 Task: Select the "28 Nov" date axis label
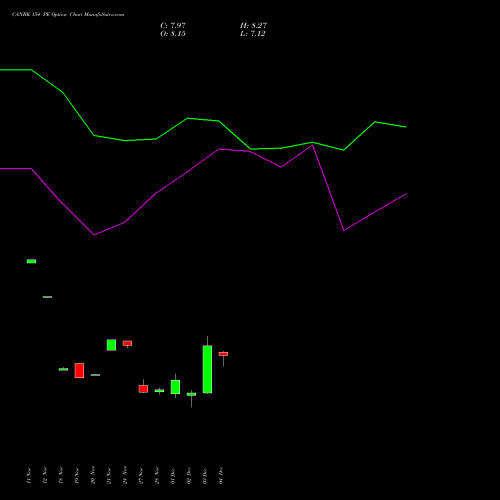coord(157,475)
